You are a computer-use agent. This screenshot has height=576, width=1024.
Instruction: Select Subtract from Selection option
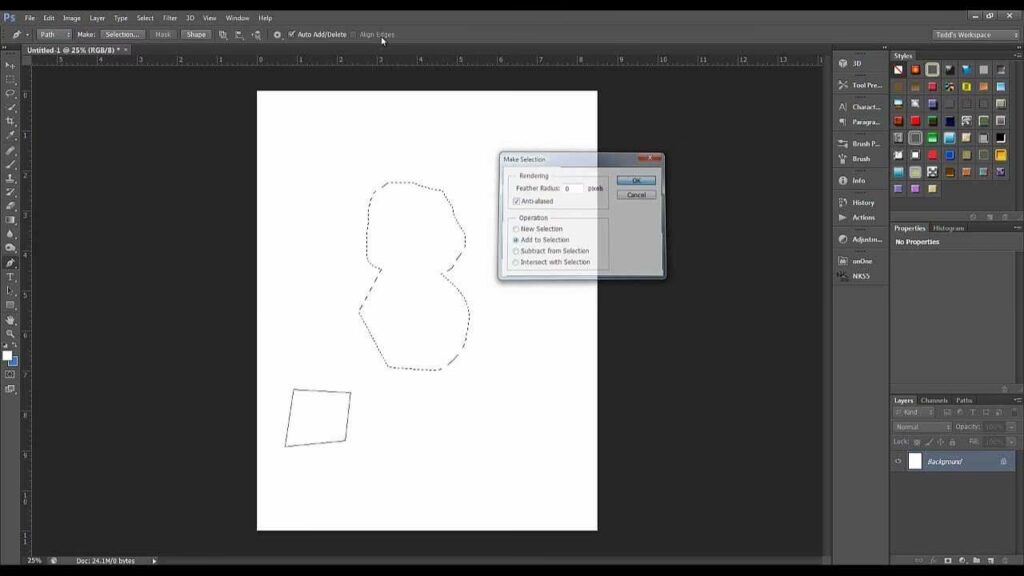pos(516,251)
